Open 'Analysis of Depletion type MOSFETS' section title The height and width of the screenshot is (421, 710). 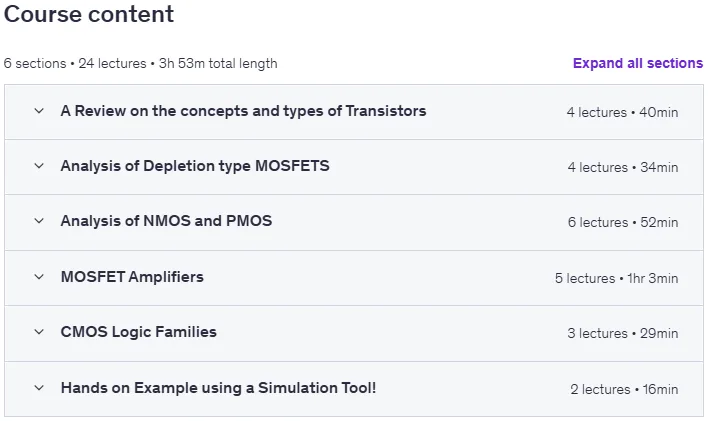pos(195,166)
